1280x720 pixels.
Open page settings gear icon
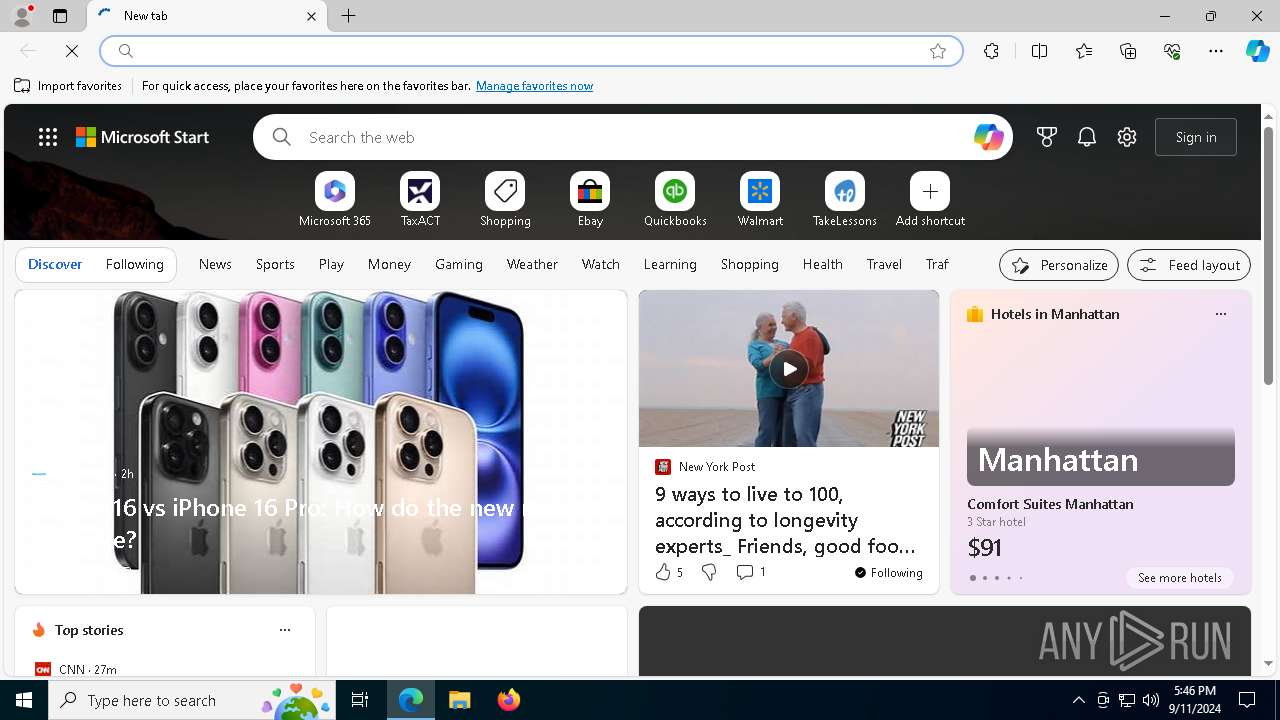tap(1127, 137)
